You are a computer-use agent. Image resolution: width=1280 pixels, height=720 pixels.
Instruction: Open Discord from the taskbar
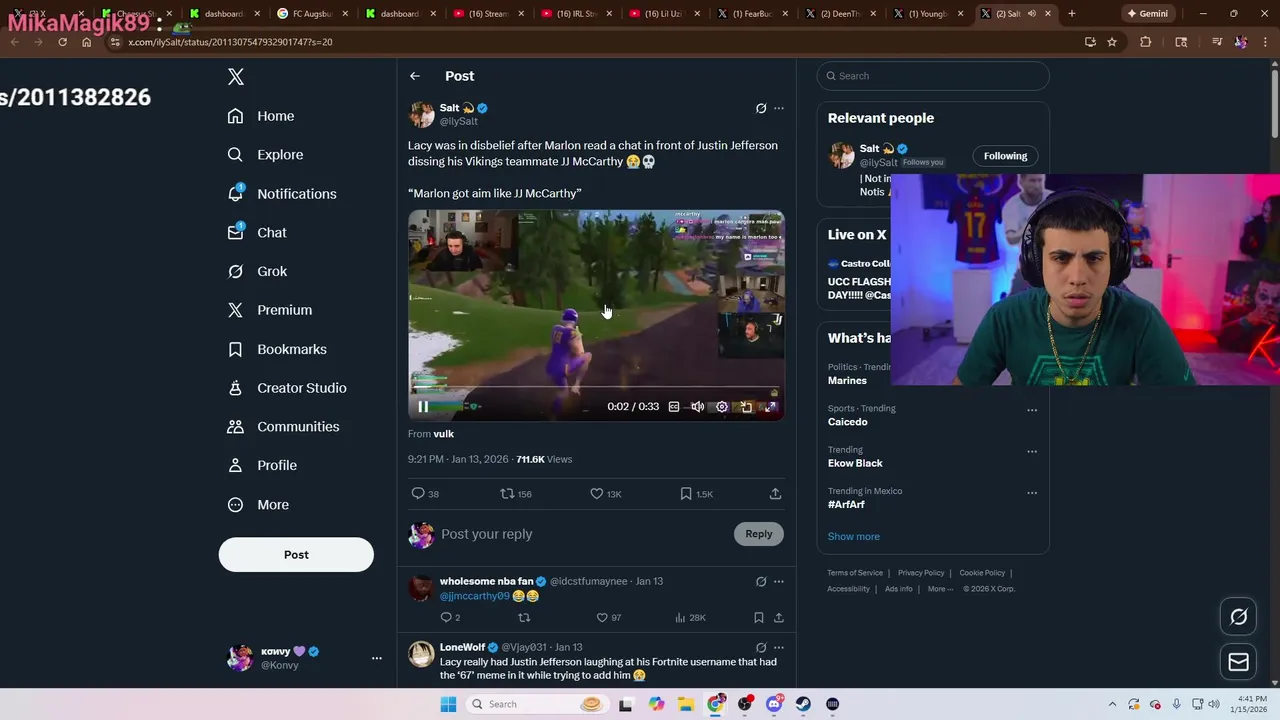[774, 704]
